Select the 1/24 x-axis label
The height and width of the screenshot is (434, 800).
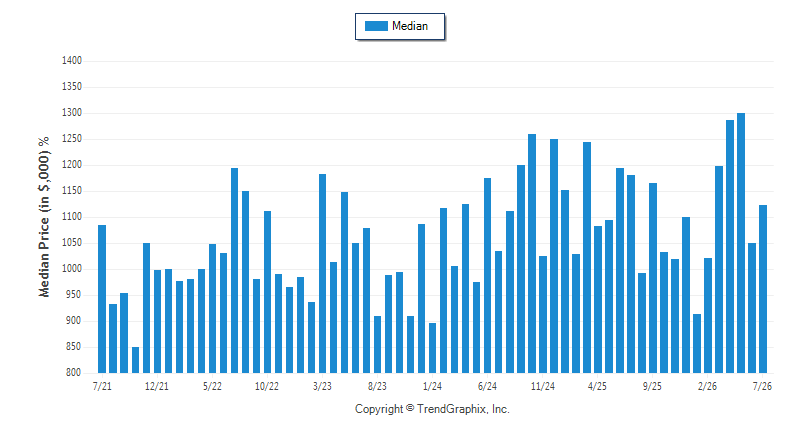[432, 386]
